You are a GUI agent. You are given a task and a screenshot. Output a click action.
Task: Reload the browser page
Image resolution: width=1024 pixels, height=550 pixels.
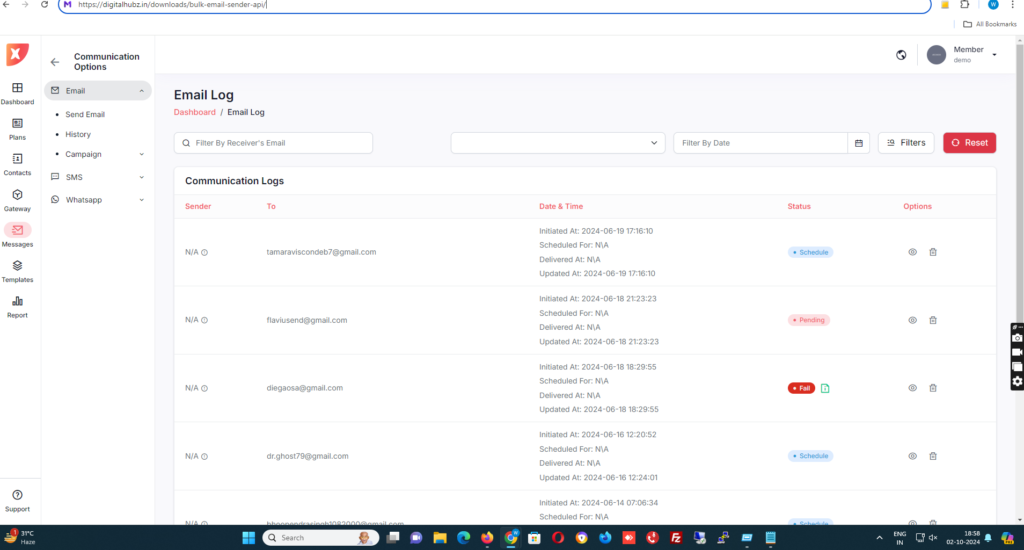[x=44, y=5]
